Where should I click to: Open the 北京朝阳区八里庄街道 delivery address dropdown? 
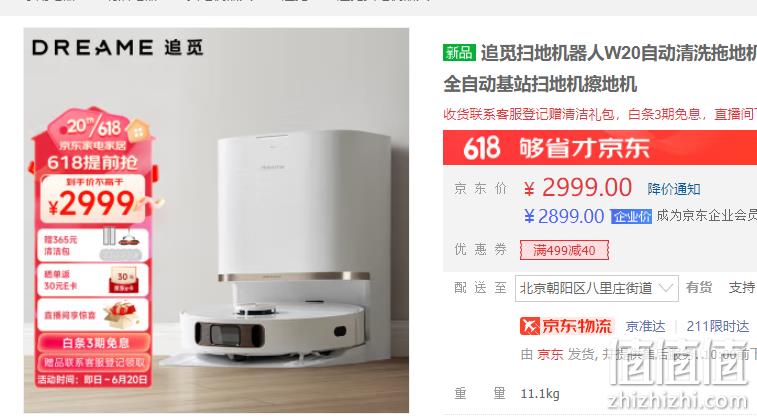pyautogui.click(x=596, y=288)
